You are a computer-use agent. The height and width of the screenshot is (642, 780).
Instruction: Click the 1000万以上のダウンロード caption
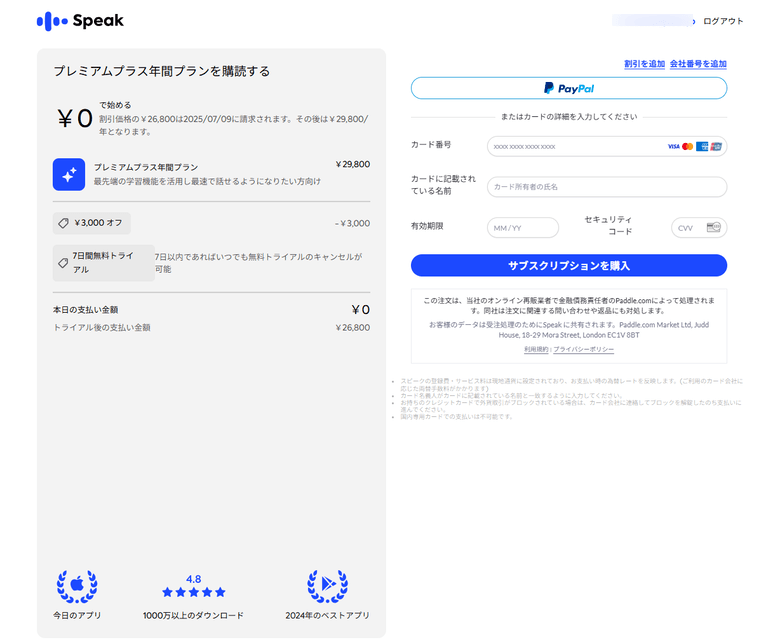coord(194,616)
